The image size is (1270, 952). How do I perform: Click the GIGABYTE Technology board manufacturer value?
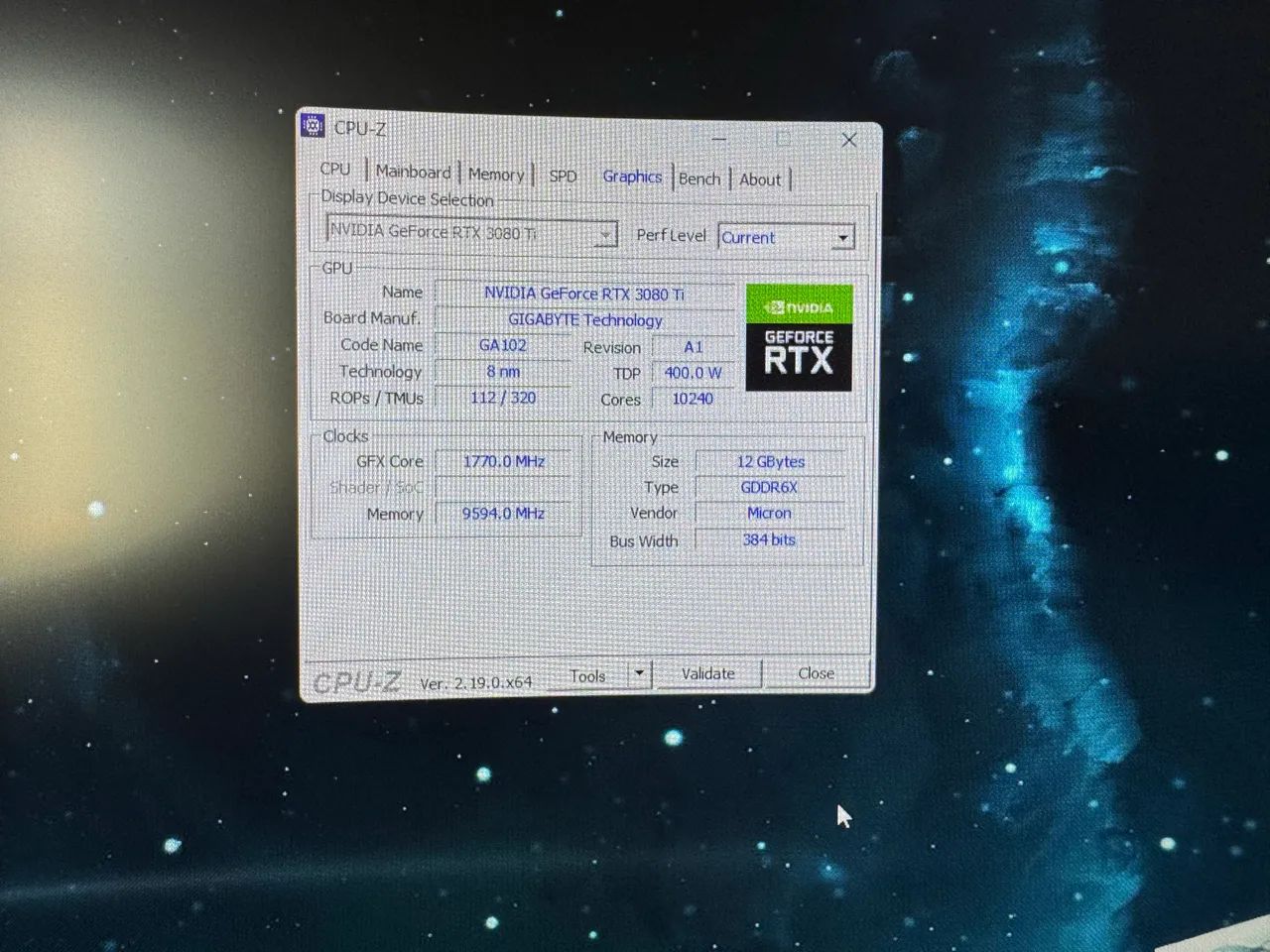coord(584,320)
